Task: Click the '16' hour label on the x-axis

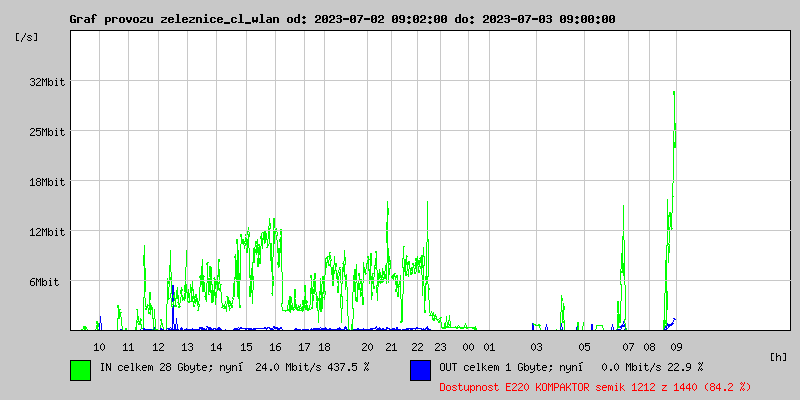Action: [276, 347]
